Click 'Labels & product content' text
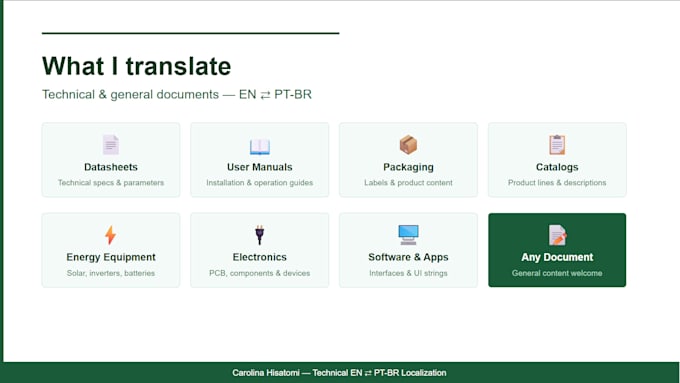 tap(408, 183)
